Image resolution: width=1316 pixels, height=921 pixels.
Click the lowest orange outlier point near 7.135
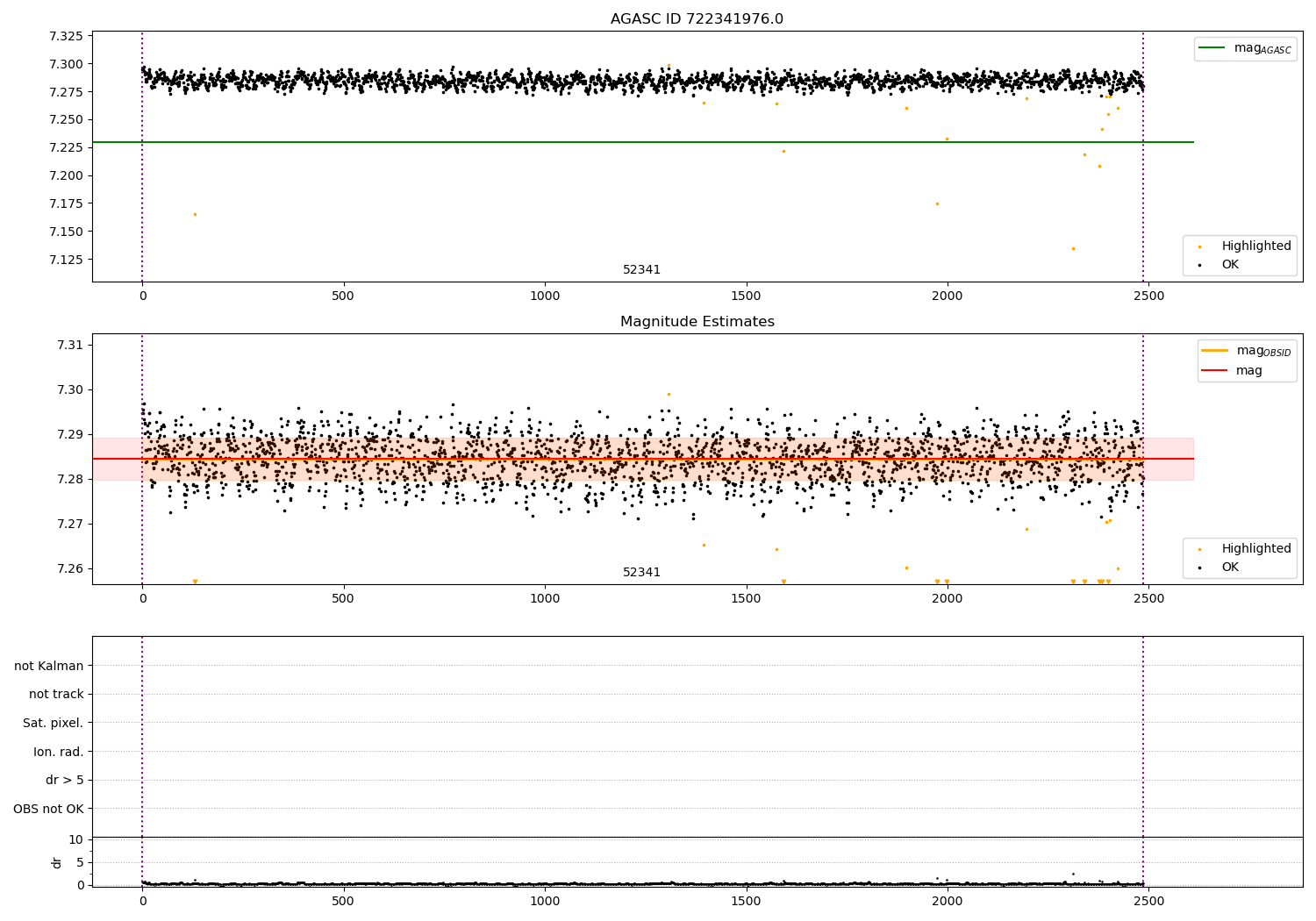pos(1073,248)
